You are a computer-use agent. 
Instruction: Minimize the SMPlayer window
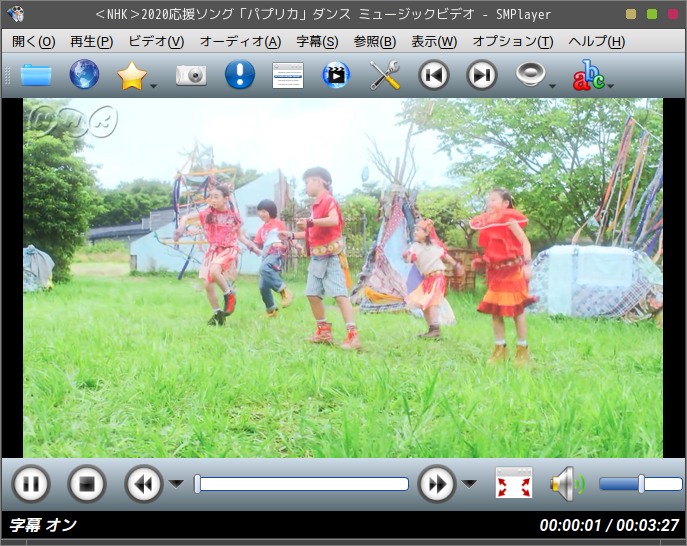(x=631, y=14)
